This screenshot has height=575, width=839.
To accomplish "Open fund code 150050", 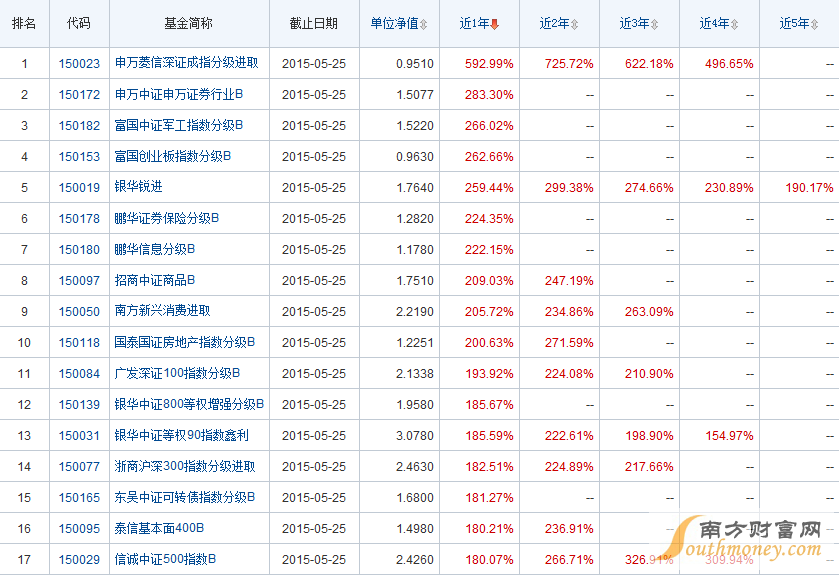I will pos(79,312).
